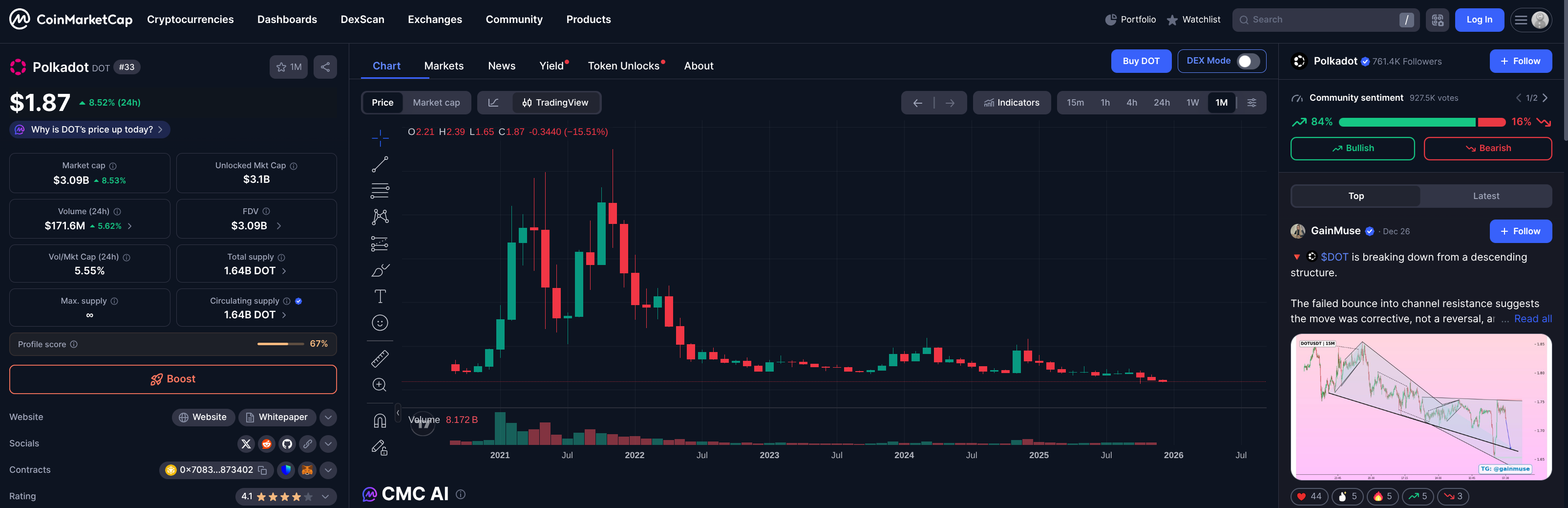Set chart interval to 15m
This screenshot has height=508, width=1568.
coord(1075,102)
